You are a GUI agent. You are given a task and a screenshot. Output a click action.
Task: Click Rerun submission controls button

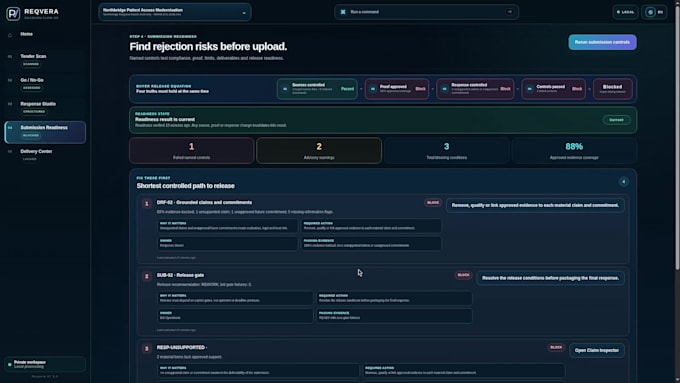(602, 42)
